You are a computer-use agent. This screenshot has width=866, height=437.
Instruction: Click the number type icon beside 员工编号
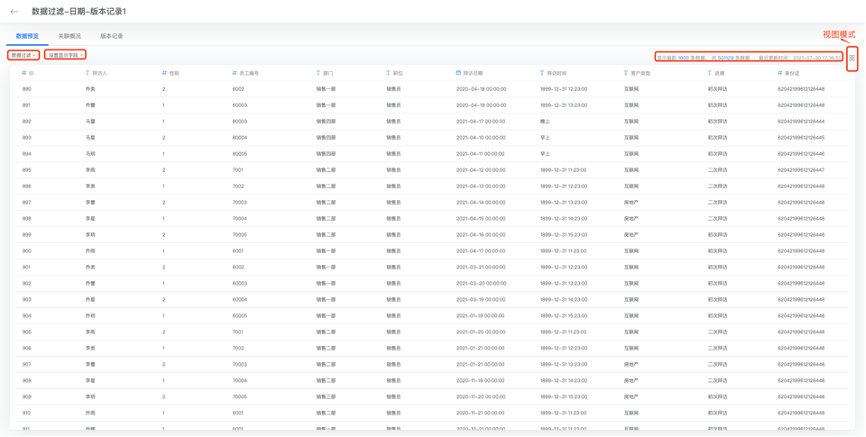click(x=234, y=73)
